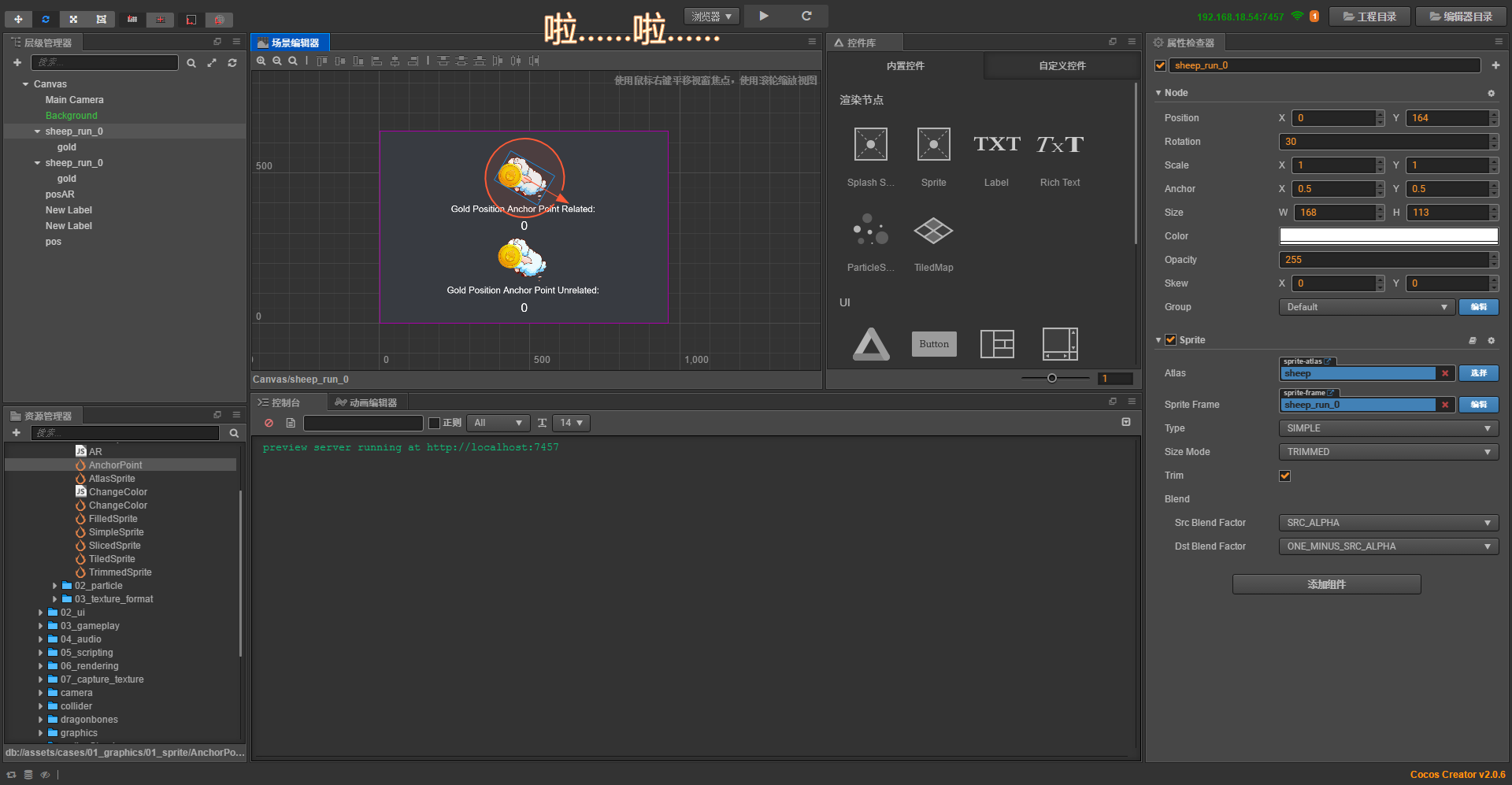The height and width of the screenshot is (785, 1512).
Task: Click the play preview button
Action: pos(763,16)
